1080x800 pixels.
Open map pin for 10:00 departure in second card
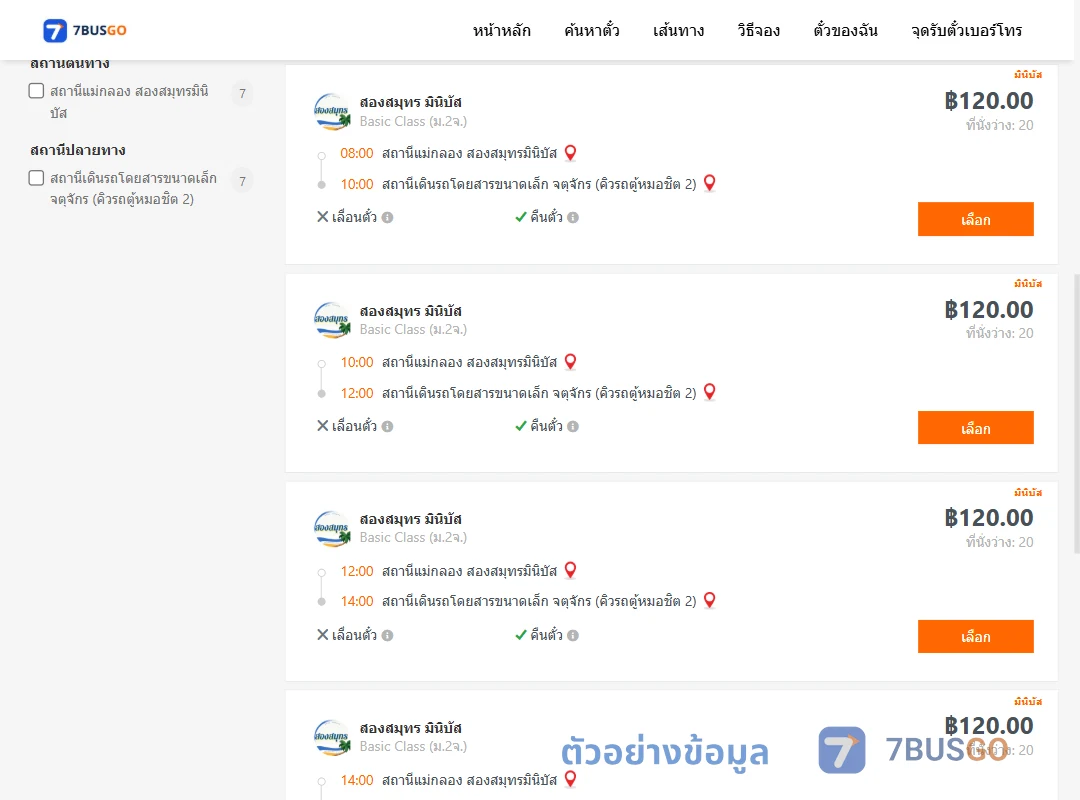click(x=570, y=362)
